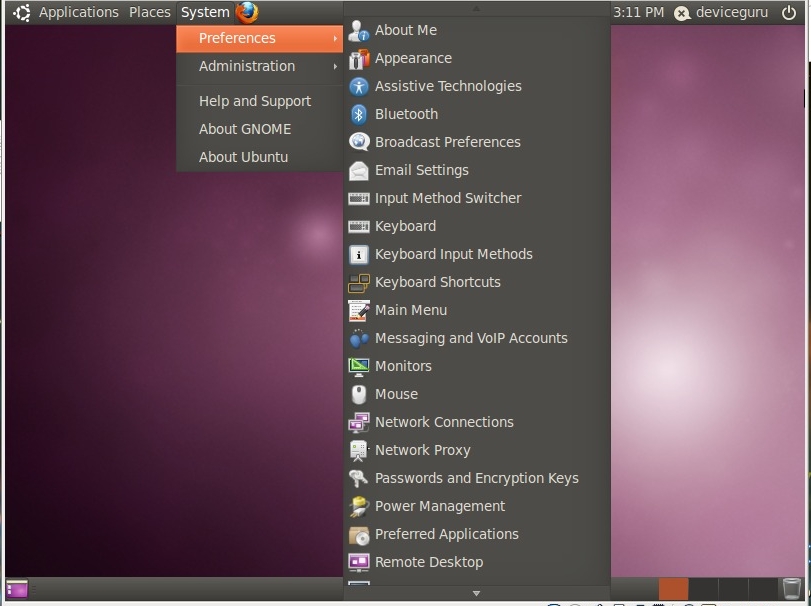Select the Monitors label

tap(403, 366)
